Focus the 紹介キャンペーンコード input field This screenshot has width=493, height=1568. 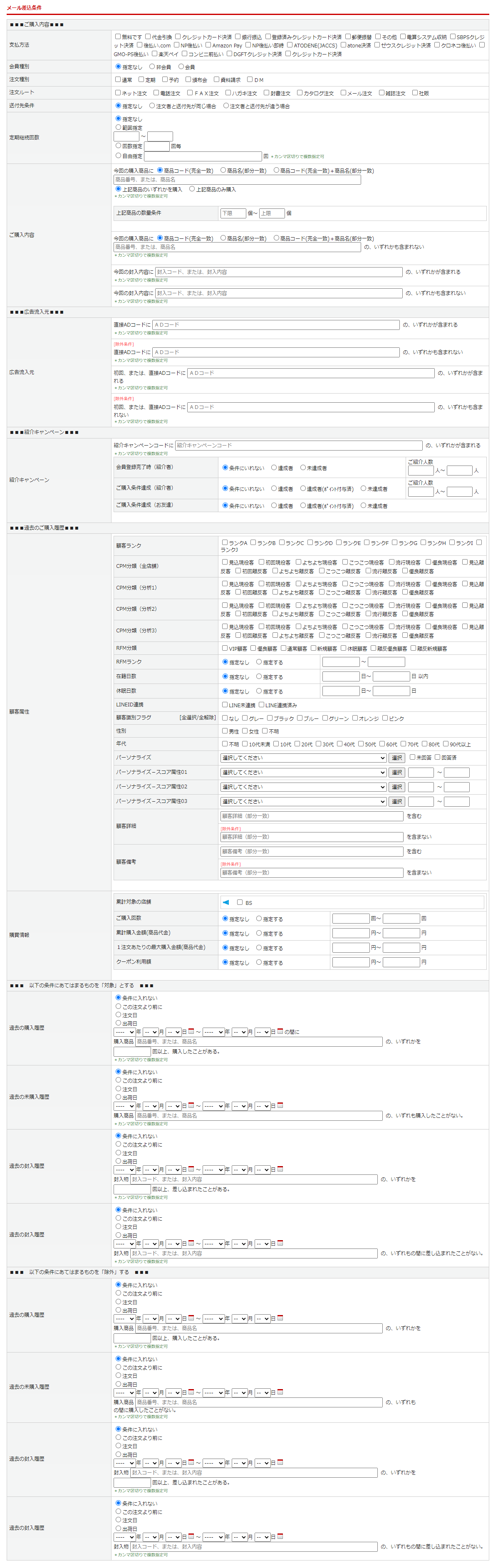(298, 446)
